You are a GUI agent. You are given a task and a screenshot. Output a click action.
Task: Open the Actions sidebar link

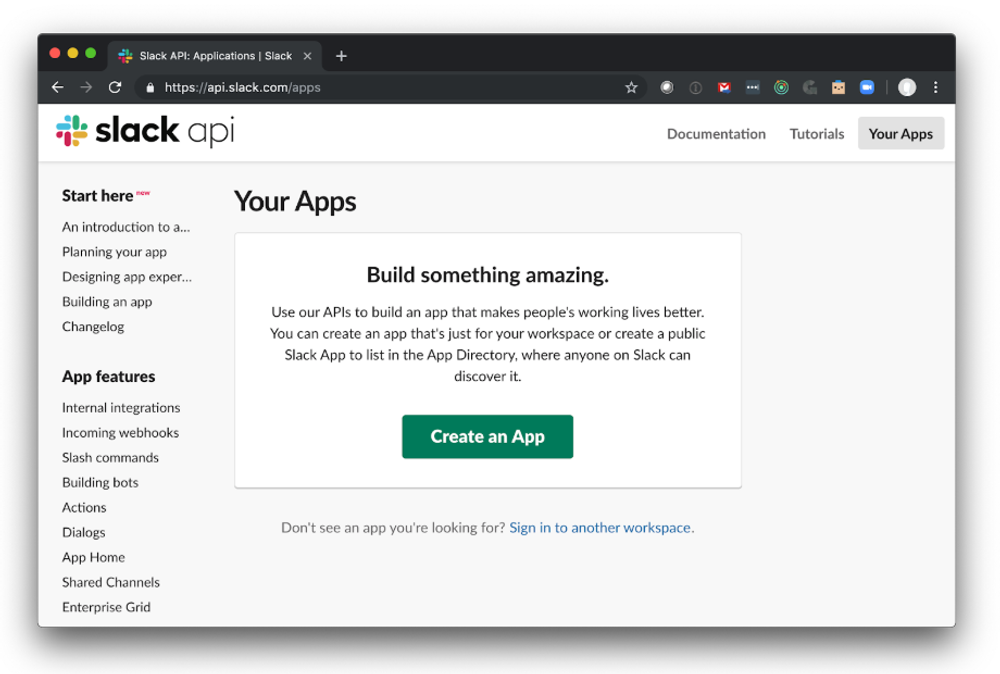point(84,508)
